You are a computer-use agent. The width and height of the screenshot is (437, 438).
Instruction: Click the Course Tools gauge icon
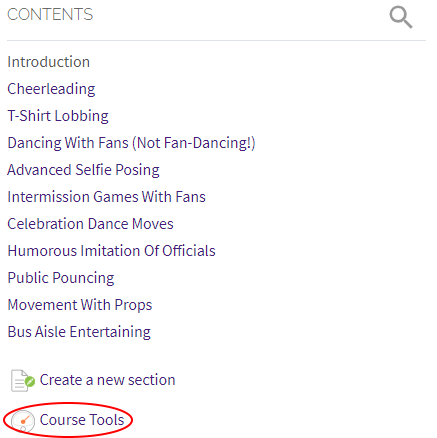coord(23,421)
